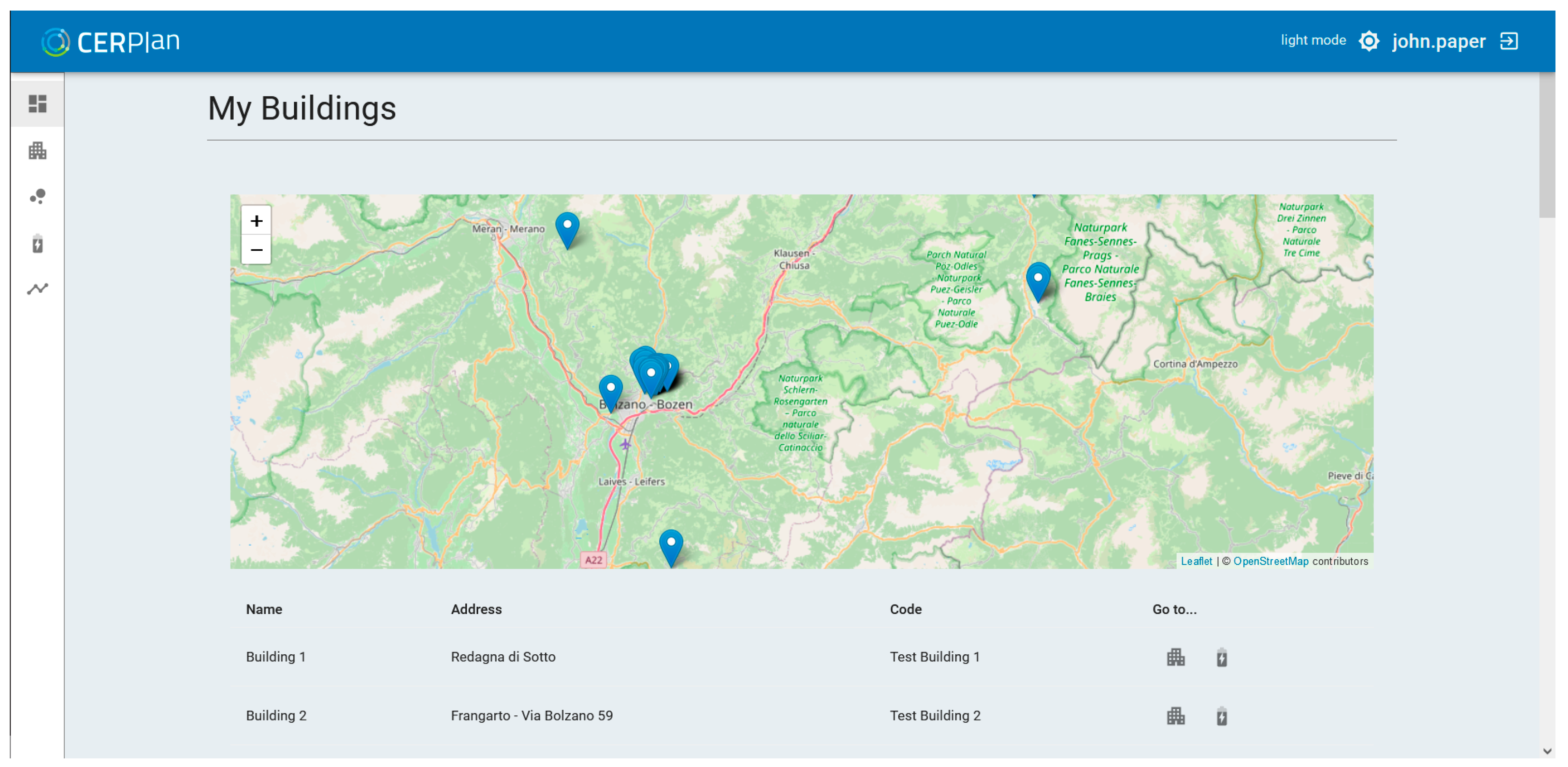Click the logout icon next to john.paper
The height and width of the screenshot is (767, 1568).
pyautogui.click(x=1510, y=41)
